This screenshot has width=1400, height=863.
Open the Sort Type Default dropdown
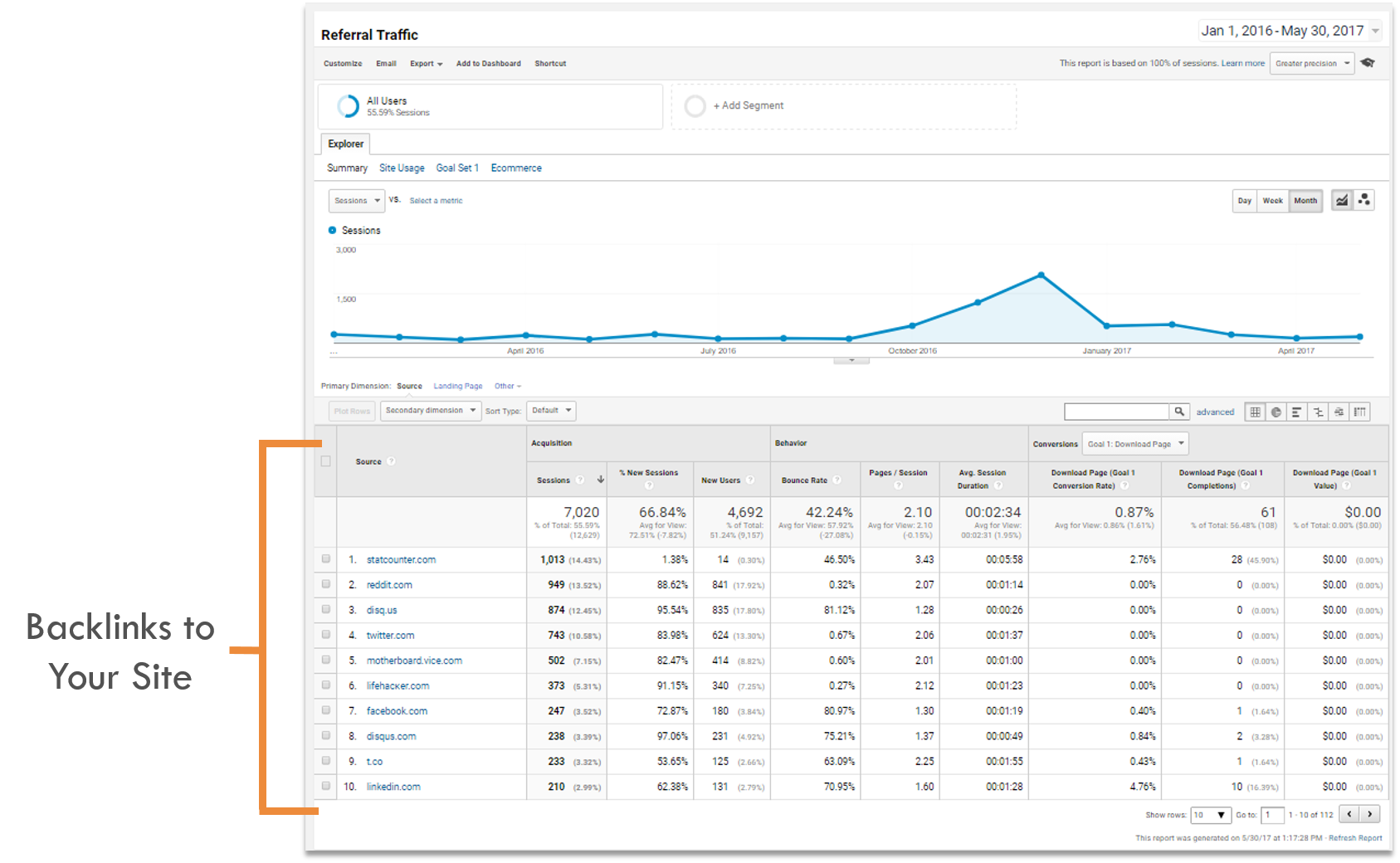551,411
